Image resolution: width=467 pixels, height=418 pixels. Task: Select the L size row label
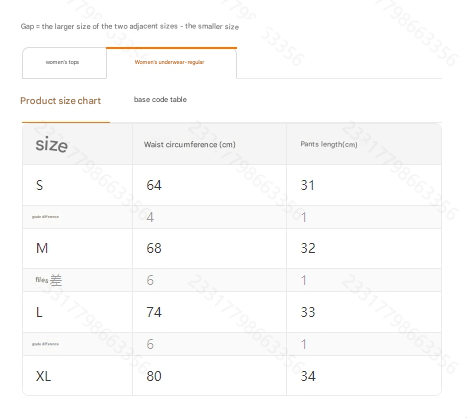(39, 312)
